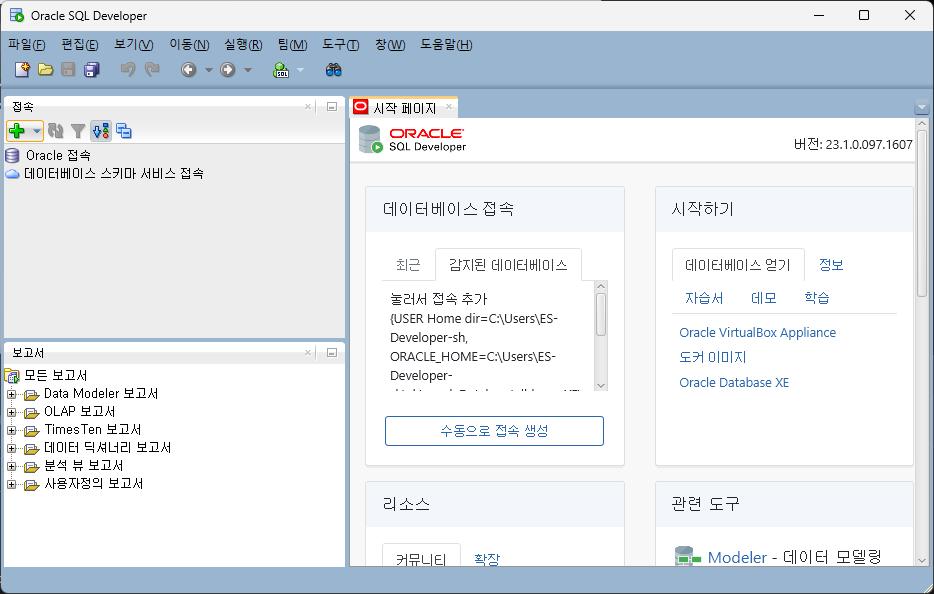
Task: Open the Forward button history dropdown
Action: point(248,70)
